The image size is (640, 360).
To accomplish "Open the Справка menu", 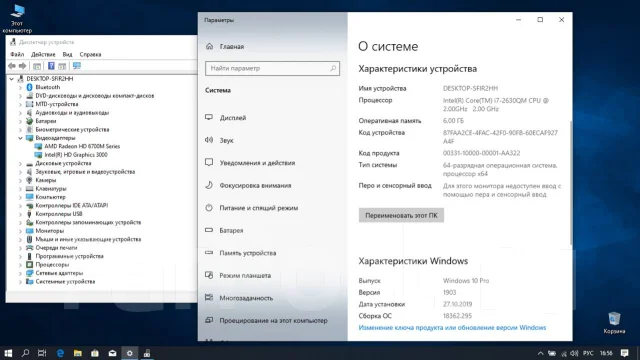I will pyautogui.click(x=90, y=54).
